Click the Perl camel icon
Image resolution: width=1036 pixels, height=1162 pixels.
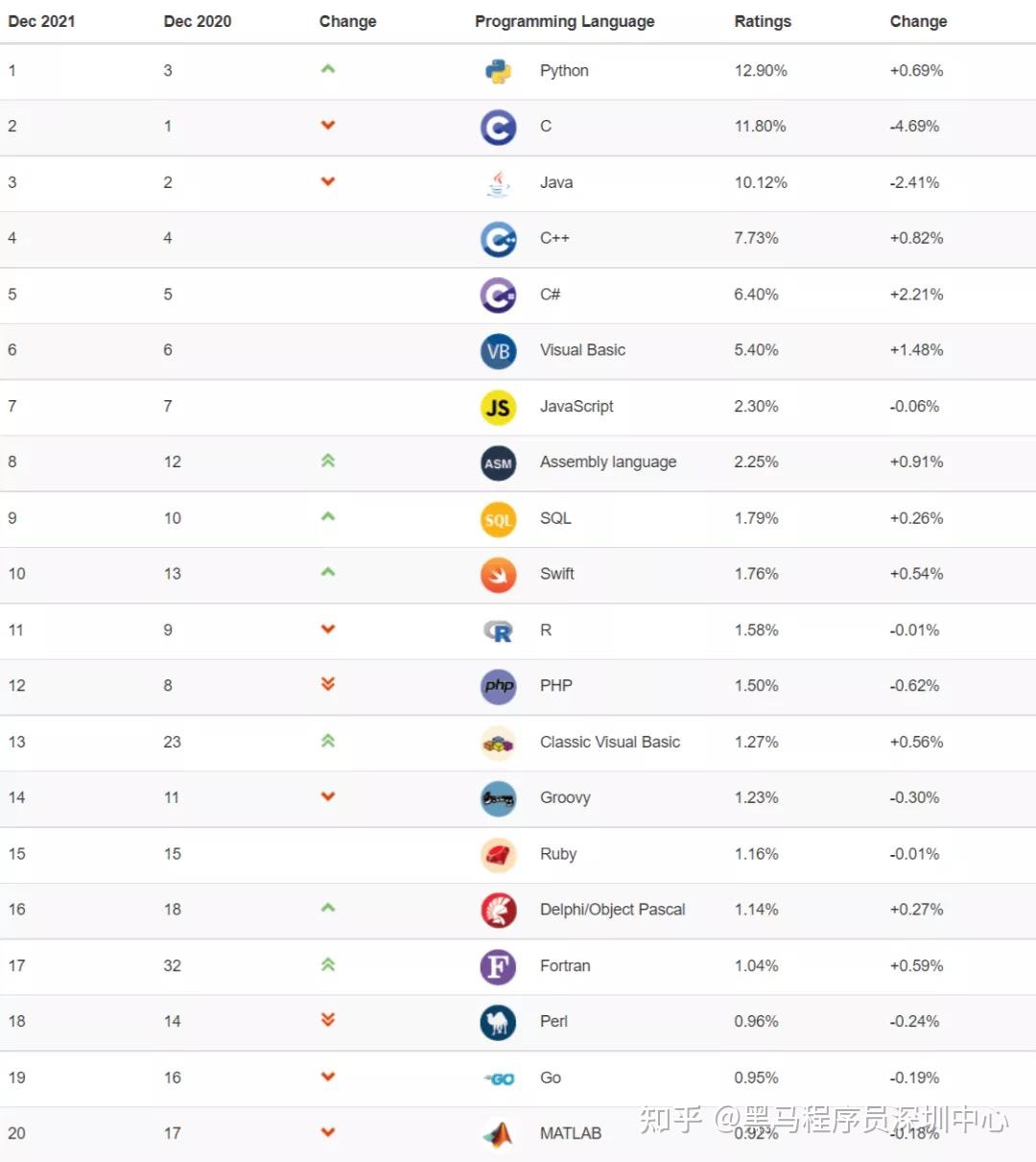click(498, 1023)
